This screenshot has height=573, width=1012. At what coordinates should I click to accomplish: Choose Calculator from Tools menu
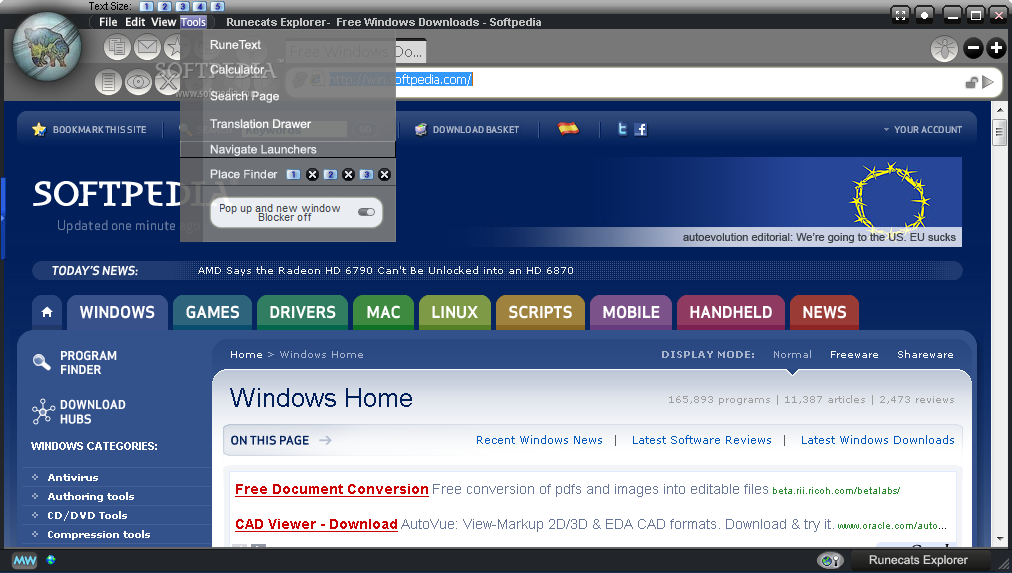coord(237,70)
